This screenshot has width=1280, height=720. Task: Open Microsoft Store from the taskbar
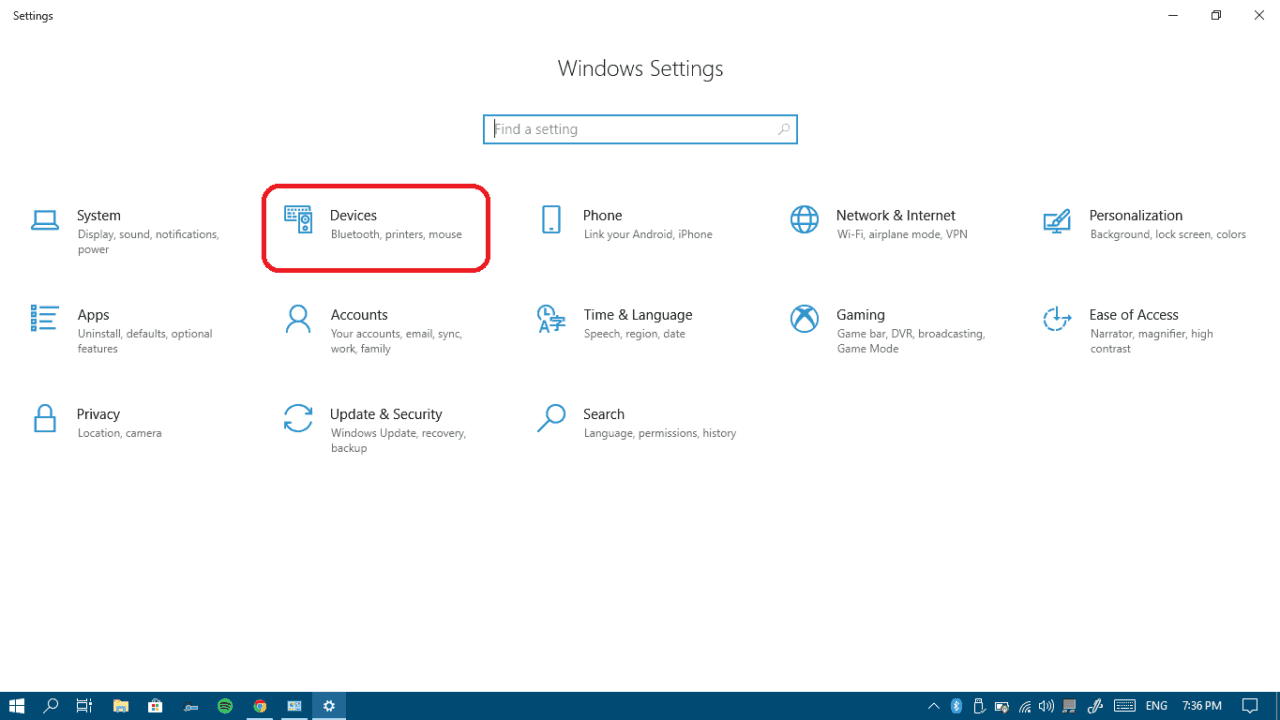pos(155,706)
